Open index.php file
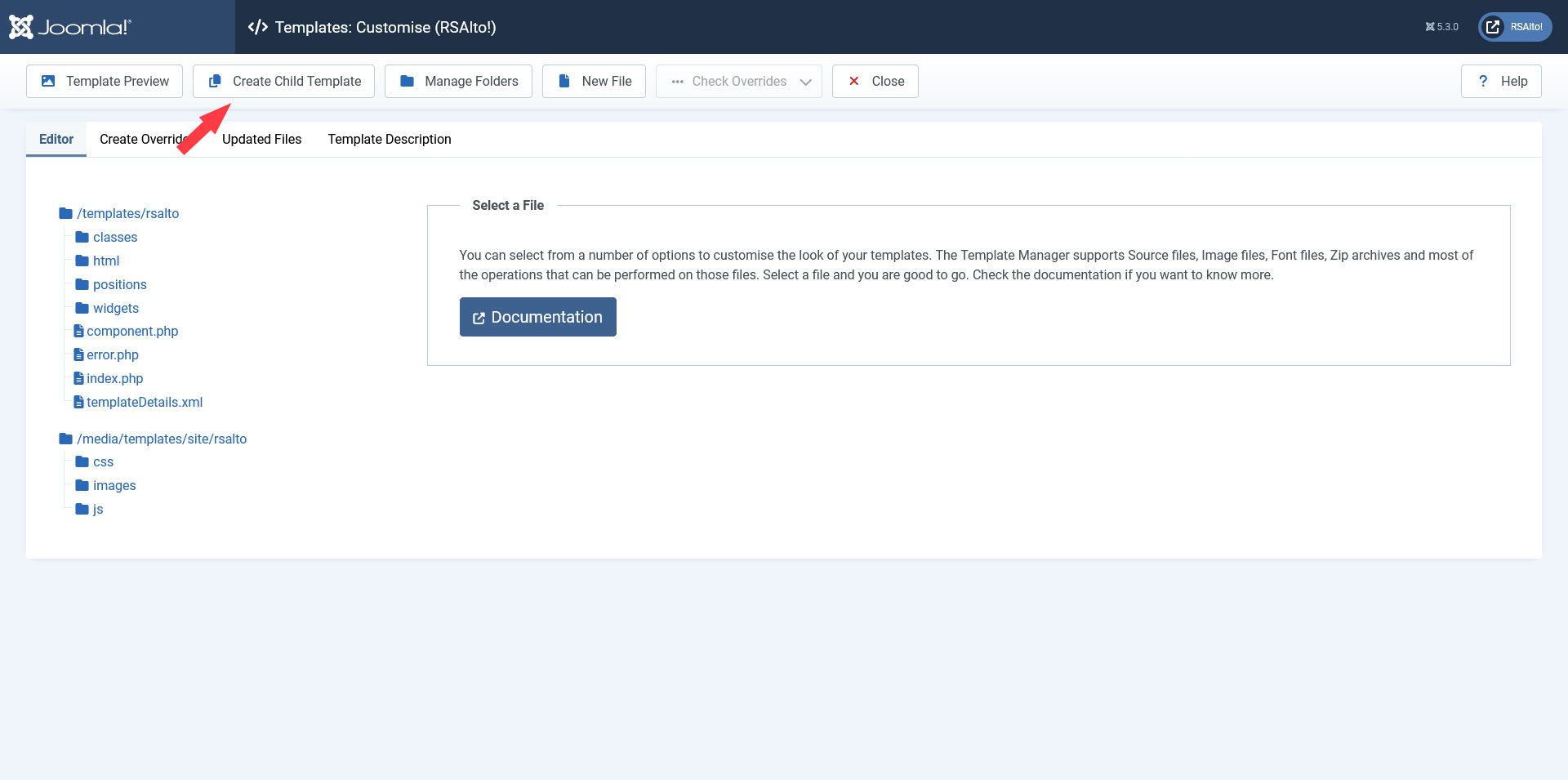Image resolution: width=1568 pixels, height=780 pixels. click(115, 378)
